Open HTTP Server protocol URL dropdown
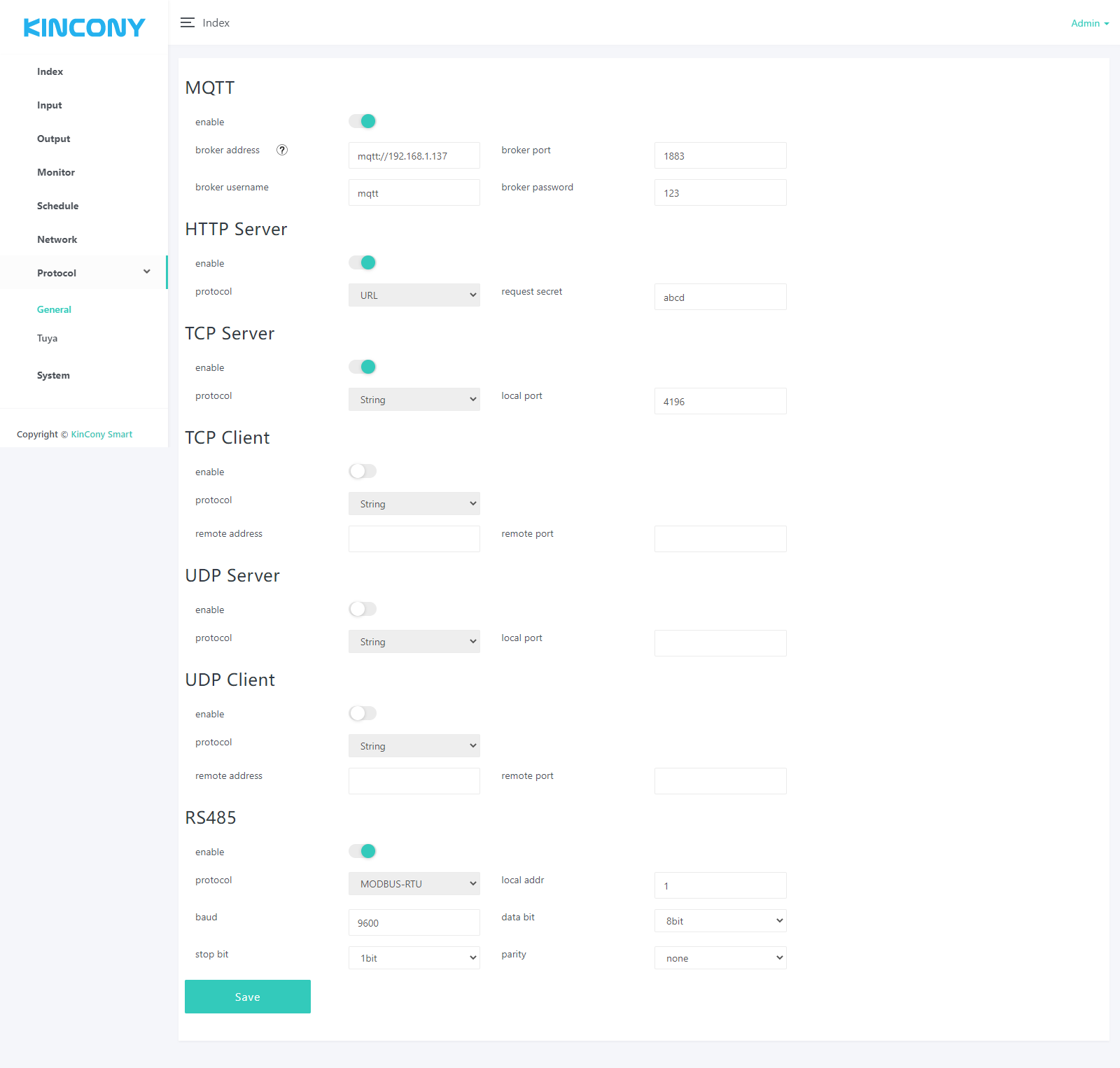This screenshot has height=1068, width=1120. click(x=414, y=295)
